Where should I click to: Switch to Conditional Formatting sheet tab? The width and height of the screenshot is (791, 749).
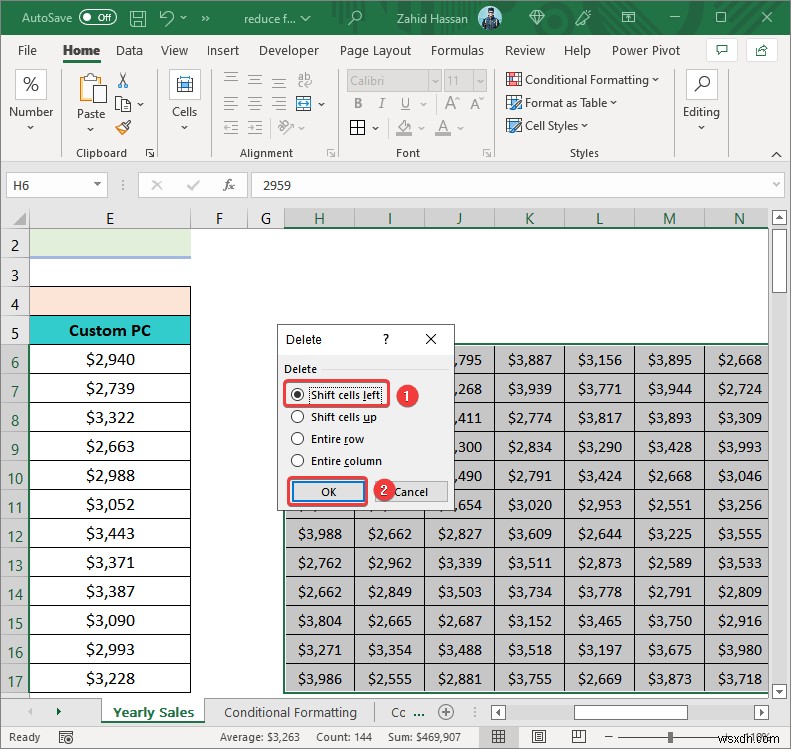click(x=290, y=712)
